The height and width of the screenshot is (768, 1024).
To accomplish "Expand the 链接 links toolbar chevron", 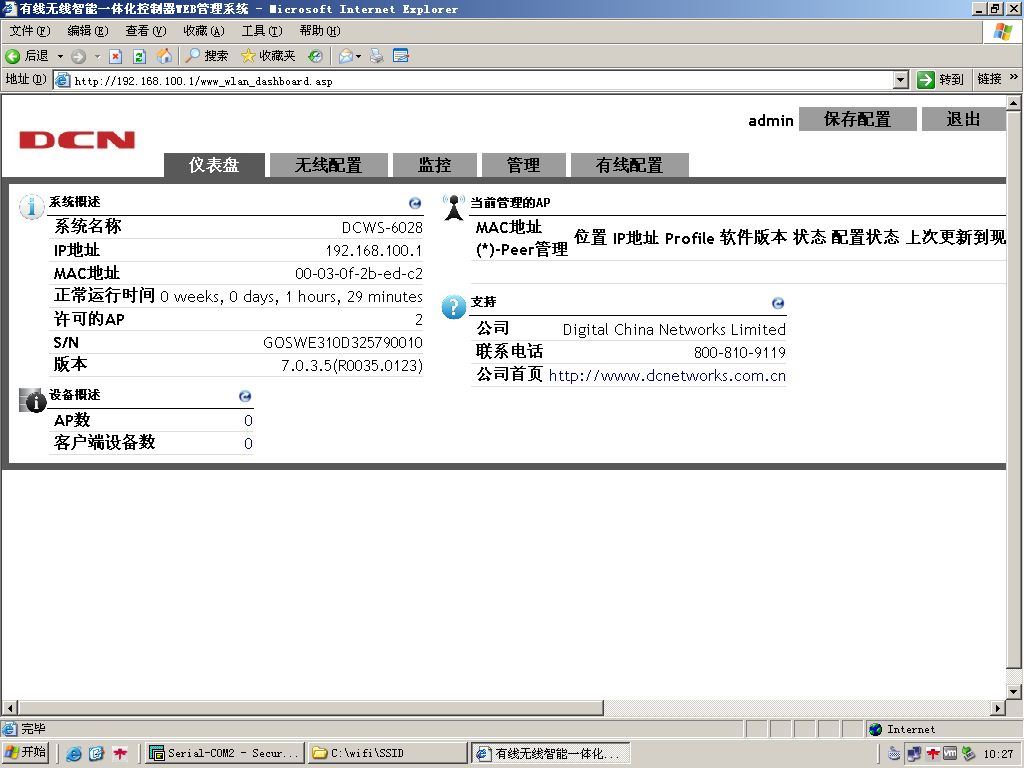I will (1014, 77).
